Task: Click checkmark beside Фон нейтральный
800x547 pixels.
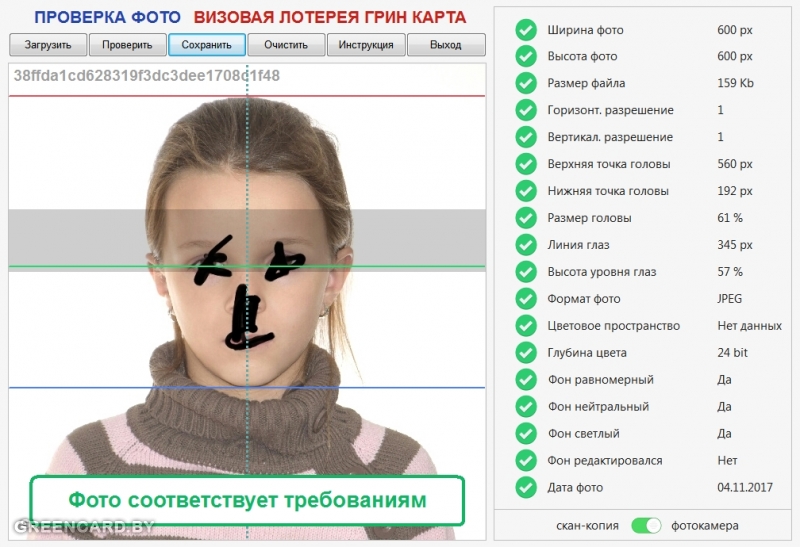Action: [x=526, y=407]
